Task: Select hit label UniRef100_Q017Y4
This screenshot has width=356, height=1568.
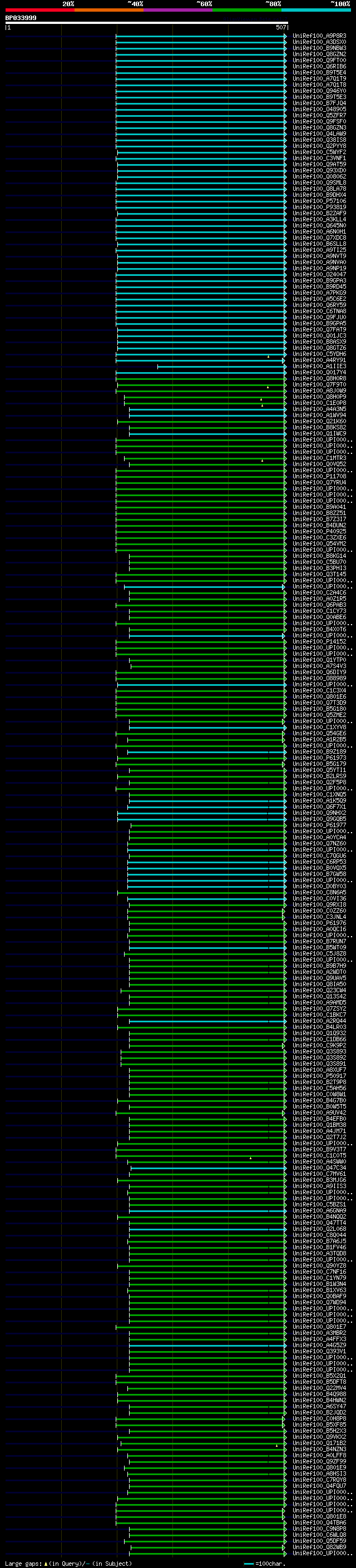Action: pyautogui.click(x=319, y=373)
